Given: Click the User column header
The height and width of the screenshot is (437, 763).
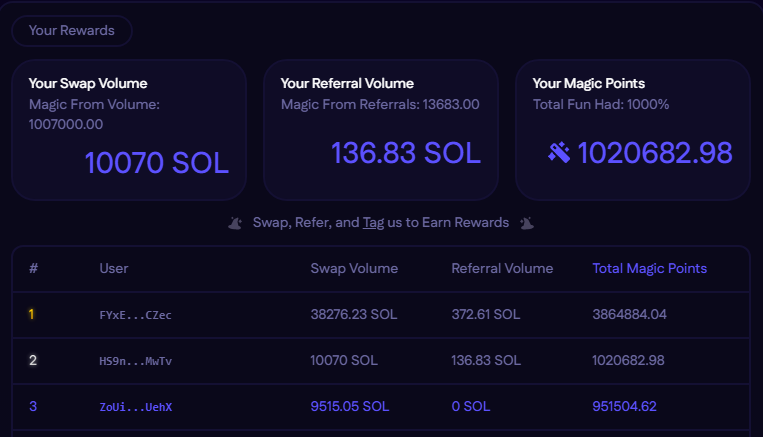Looking at the screenshot, I should pyautogui.click(x=114, y=268).
